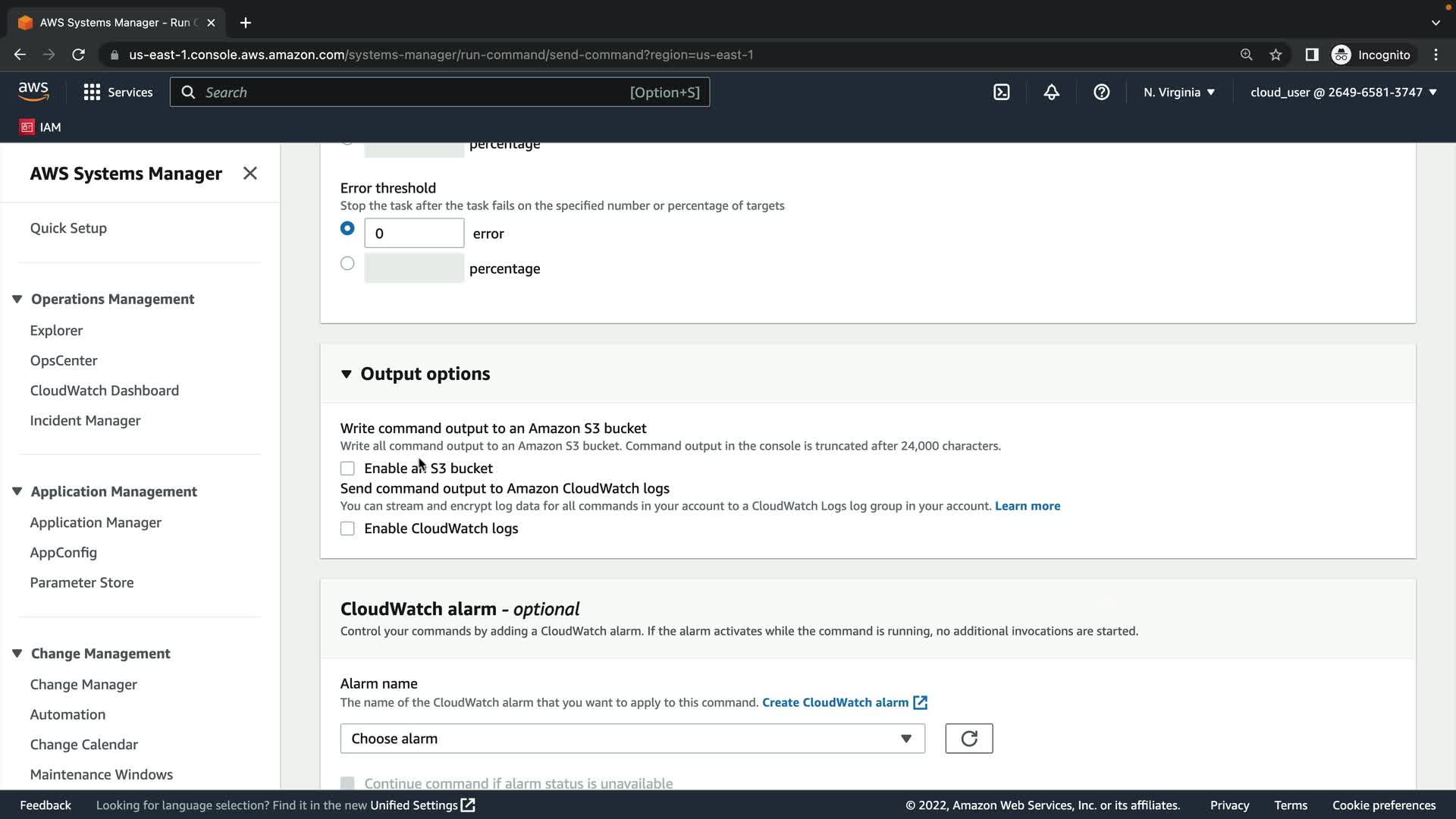Select the error threshold percentage radio
Screen dimensions: 1456x819
[347, 264]
